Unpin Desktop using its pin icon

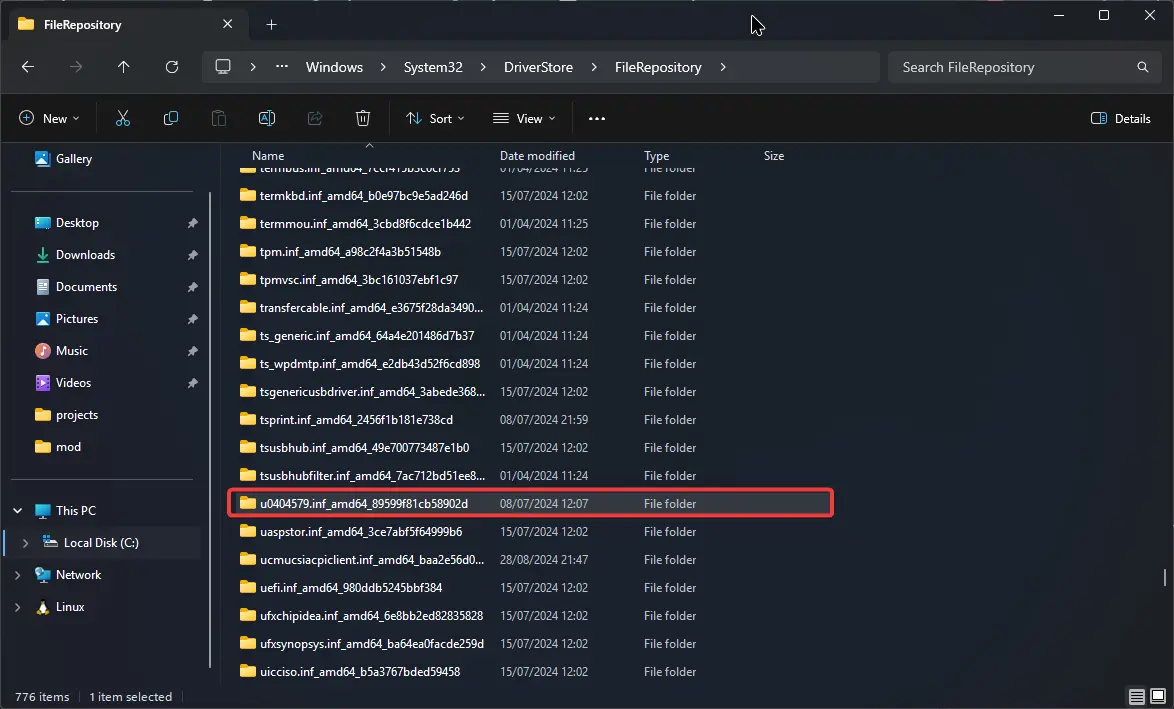point(192,223)
